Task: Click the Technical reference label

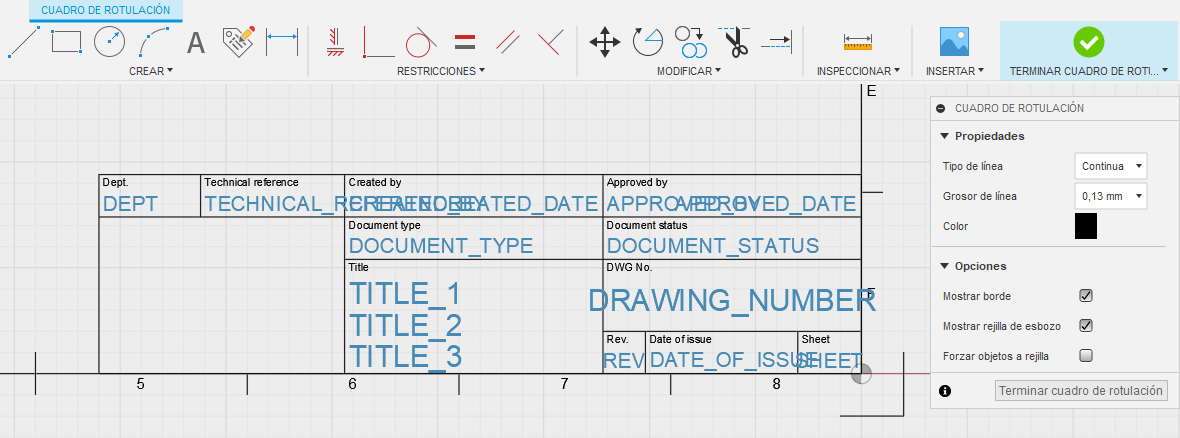Action: 251,182
